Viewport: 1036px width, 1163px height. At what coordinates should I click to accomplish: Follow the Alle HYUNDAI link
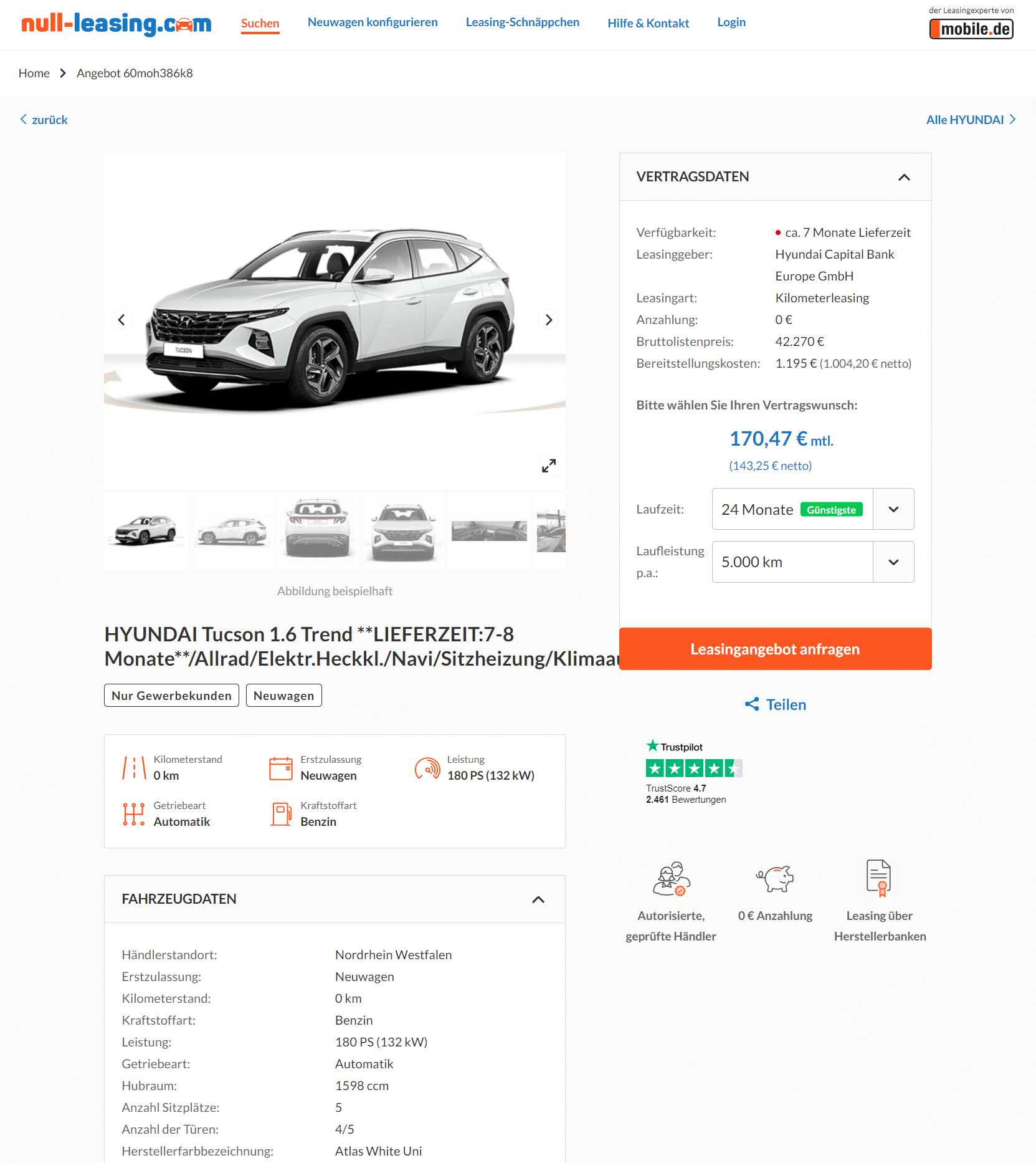970,120
